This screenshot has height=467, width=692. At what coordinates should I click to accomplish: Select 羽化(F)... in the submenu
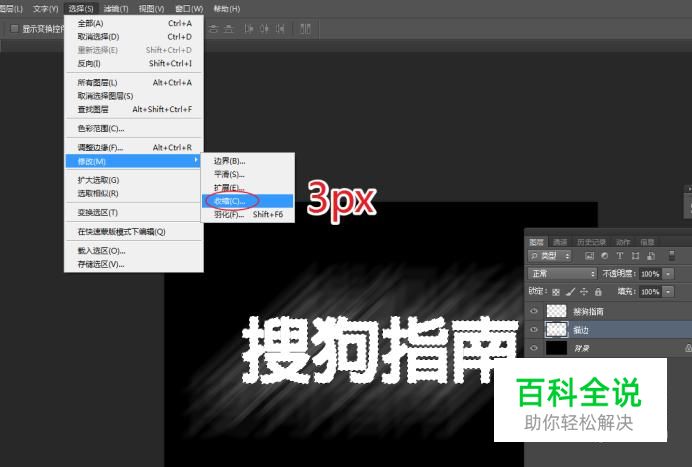click(248, 215)
